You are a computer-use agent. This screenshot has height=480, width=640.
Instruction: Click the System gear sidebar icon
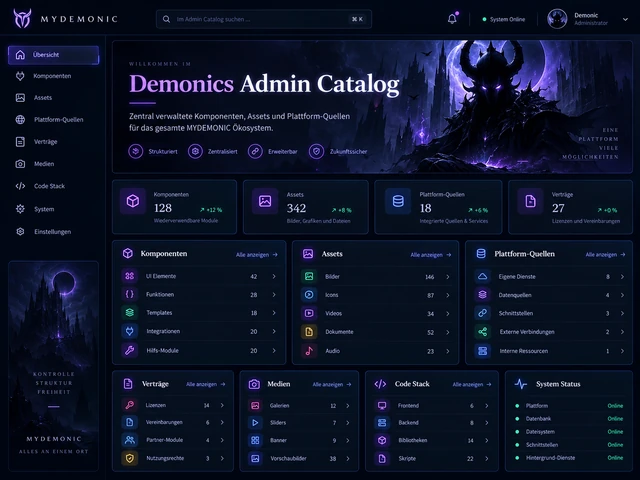point(20,209)
